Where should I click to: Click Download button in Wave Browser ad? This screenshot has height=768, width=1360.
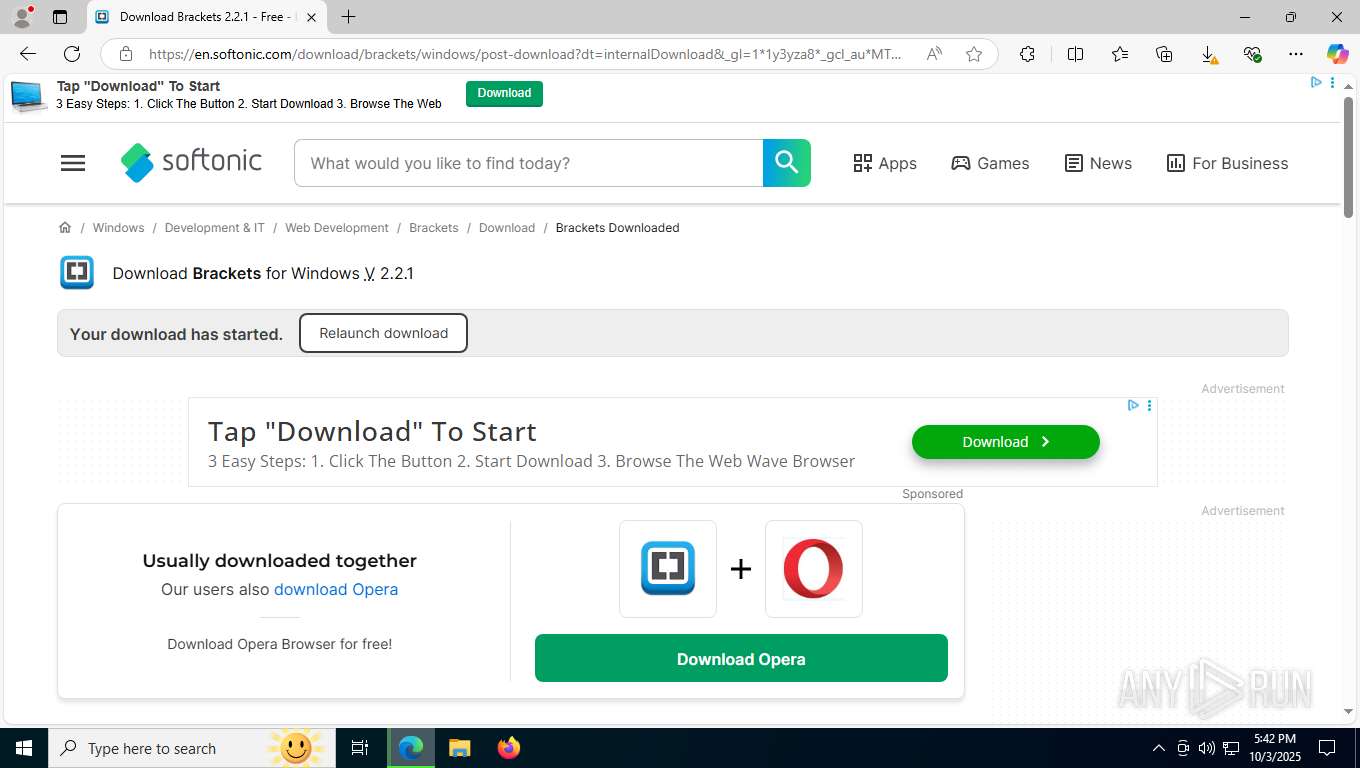(x=1006, y=442)
